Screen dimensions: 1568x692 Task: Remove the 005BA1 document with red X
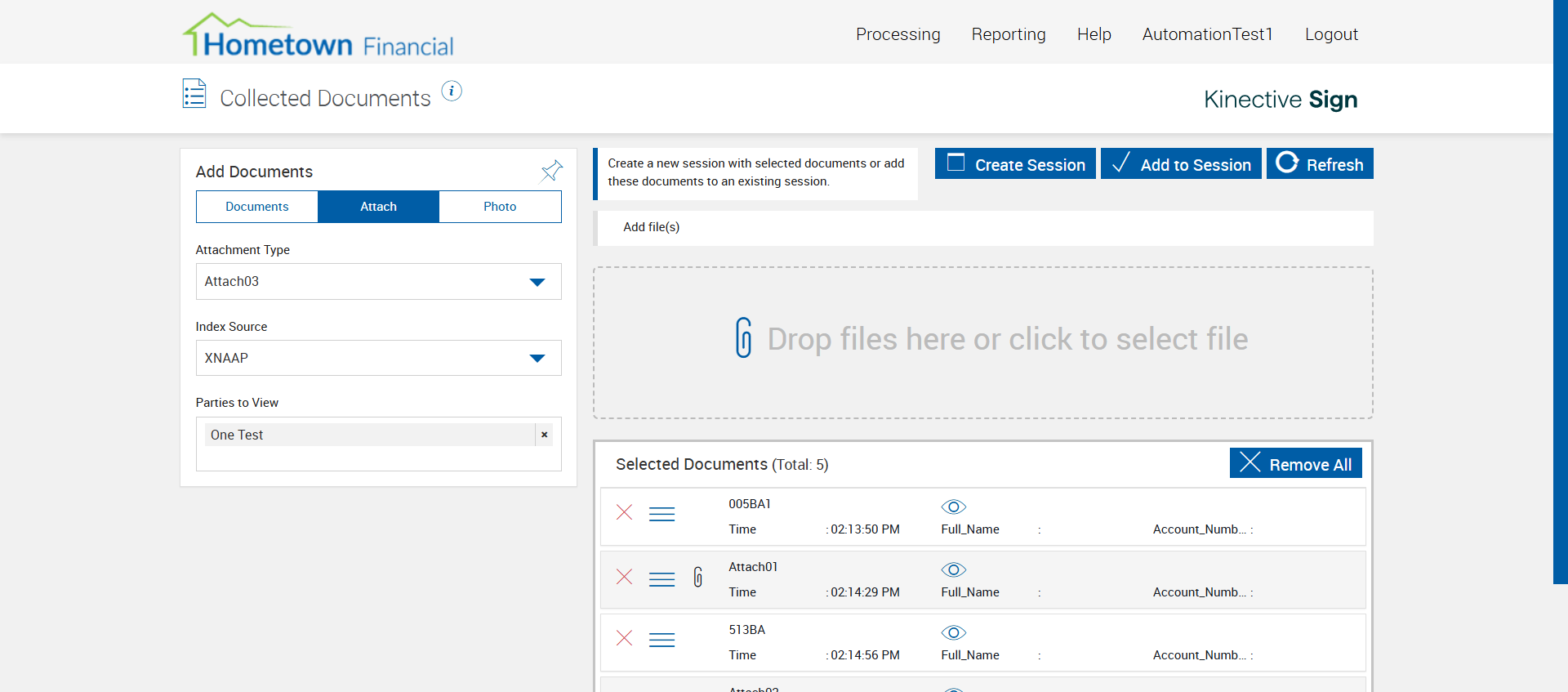pyautogui.click(x=625, y=512)
